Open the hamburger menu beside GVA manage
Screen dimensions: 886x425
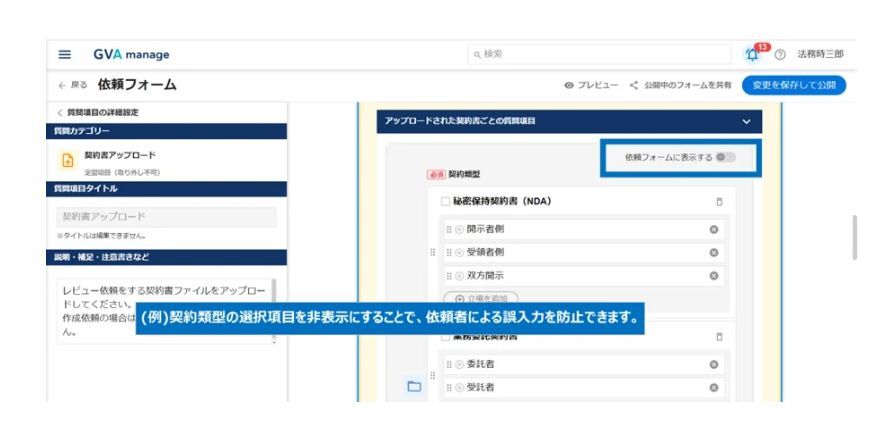pos(65,55)
